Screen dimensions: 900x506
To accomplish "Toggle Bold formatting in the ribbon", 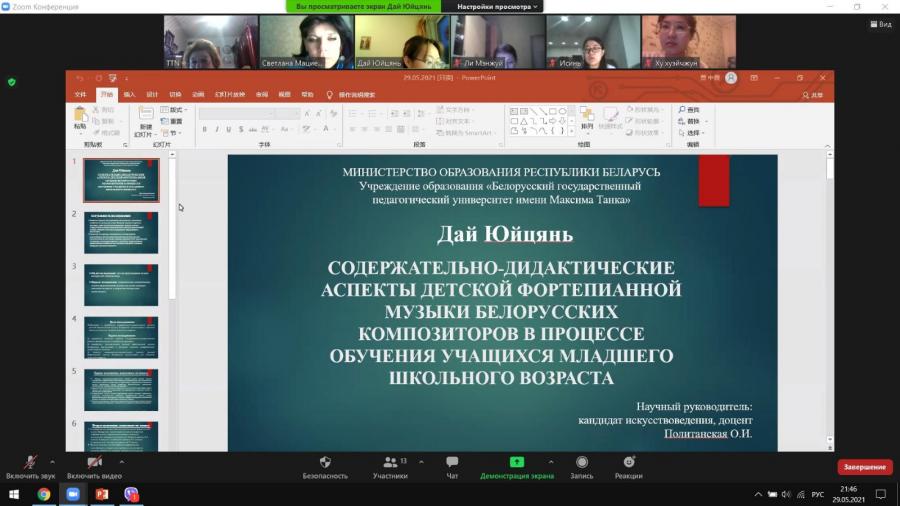I will click(204, 130).
